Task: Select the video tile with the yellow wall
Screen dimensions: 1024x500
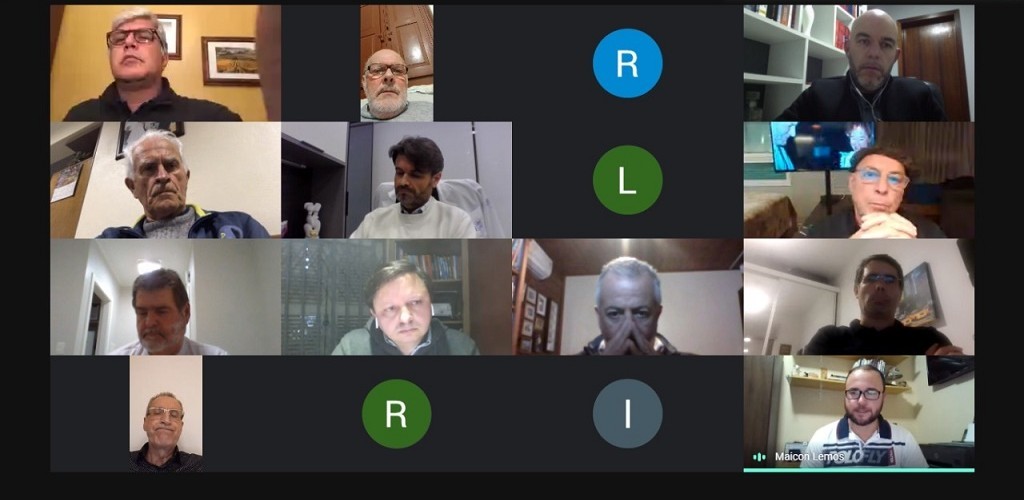Action: (x=166, y=63)
